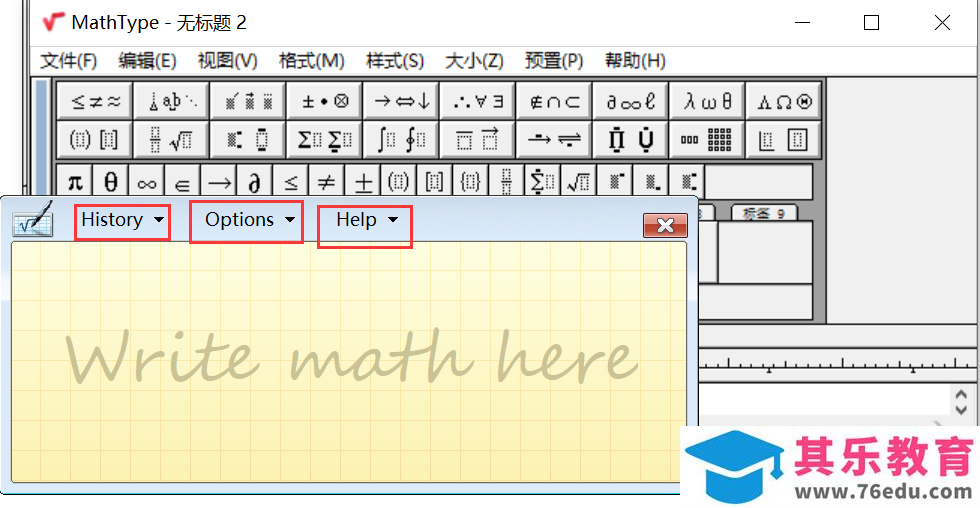Insert the less-than-or-equal symbol
The width and height of the screenshot is (980, 508).
click(x=291, y=182)
